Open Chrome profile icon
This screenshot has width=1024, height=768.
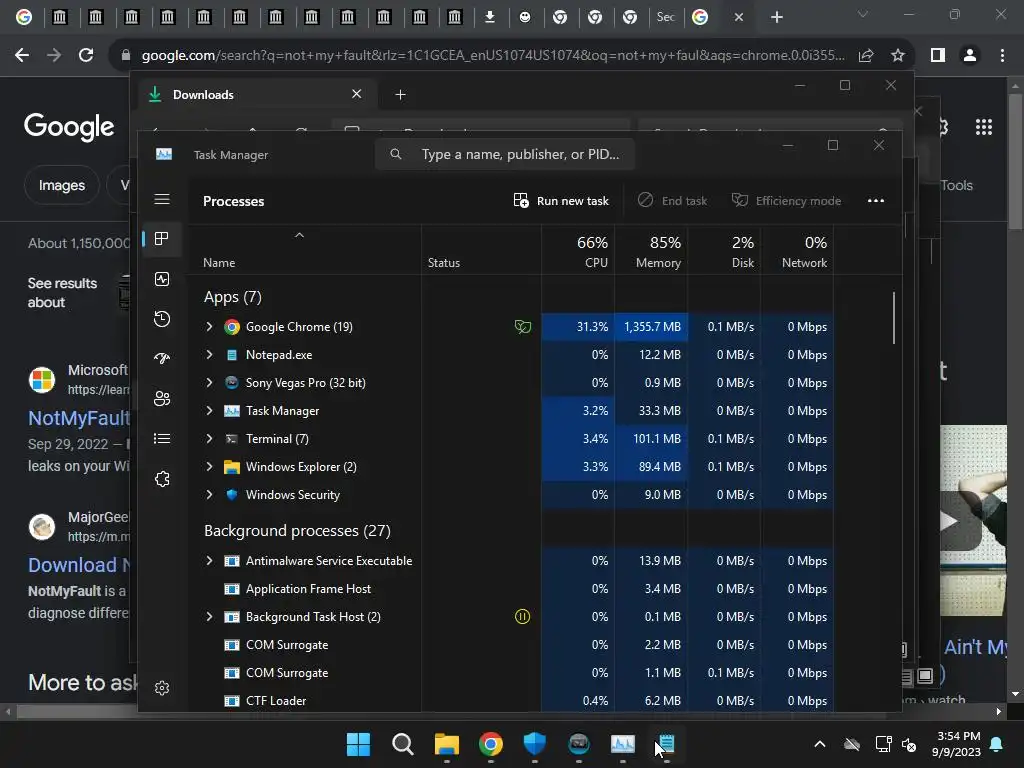[x=970, y=56]
